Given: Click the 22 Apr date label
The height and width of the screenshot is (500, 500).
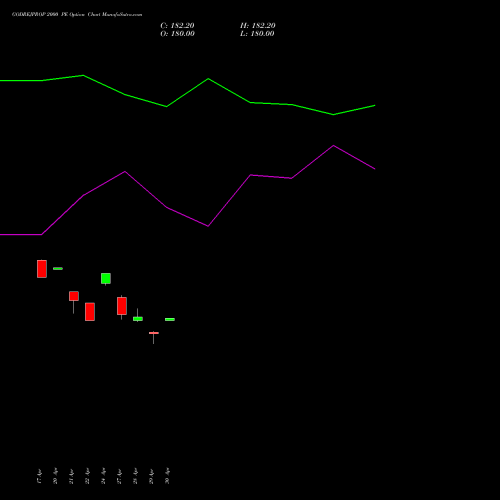Looking at the screenshot, I should click(87, 476).
